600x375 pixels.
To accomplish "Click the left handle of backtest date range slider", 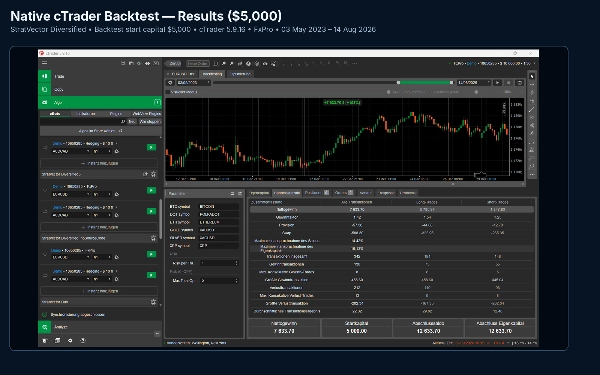I will click(398, 82).
